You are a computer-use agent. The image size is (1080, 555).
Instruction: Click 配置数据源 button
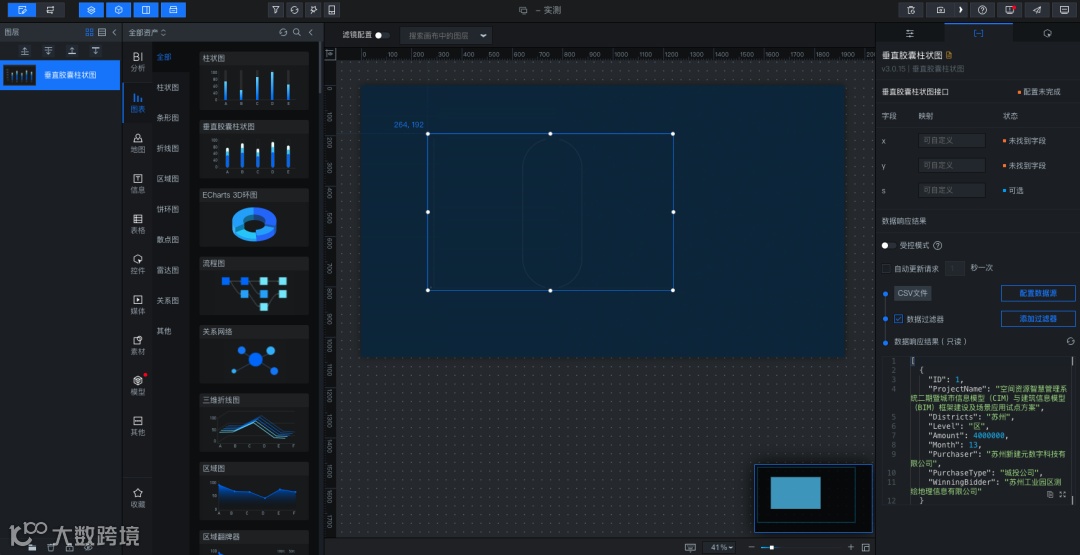[1038, 293]
